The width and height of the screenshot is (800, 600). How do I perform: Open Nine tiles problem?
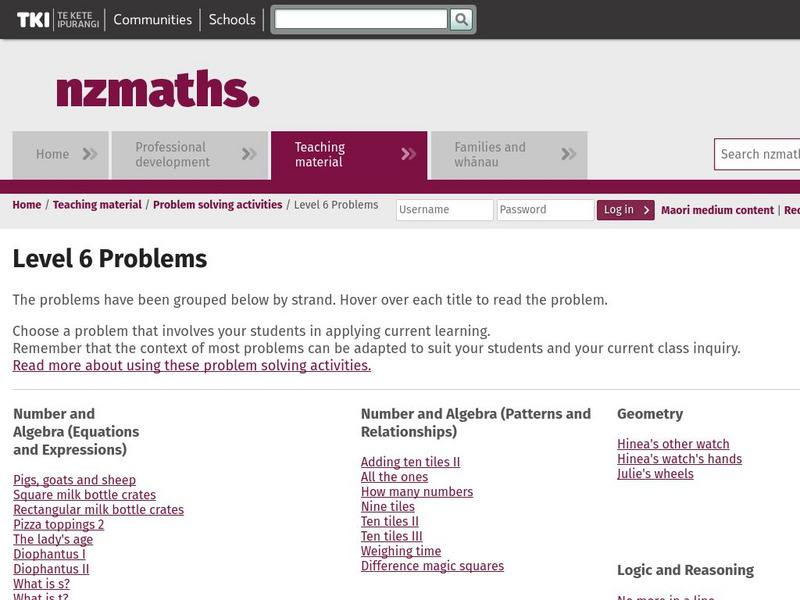(x=388, y=507)
